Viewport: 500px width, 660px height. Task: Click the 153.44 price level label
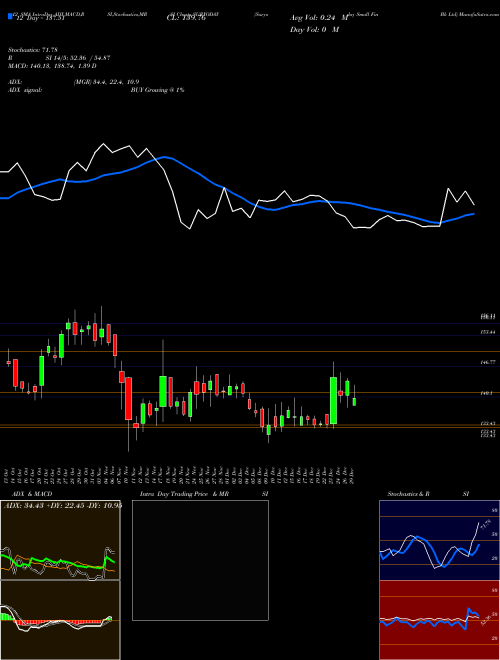coord(489,332)
